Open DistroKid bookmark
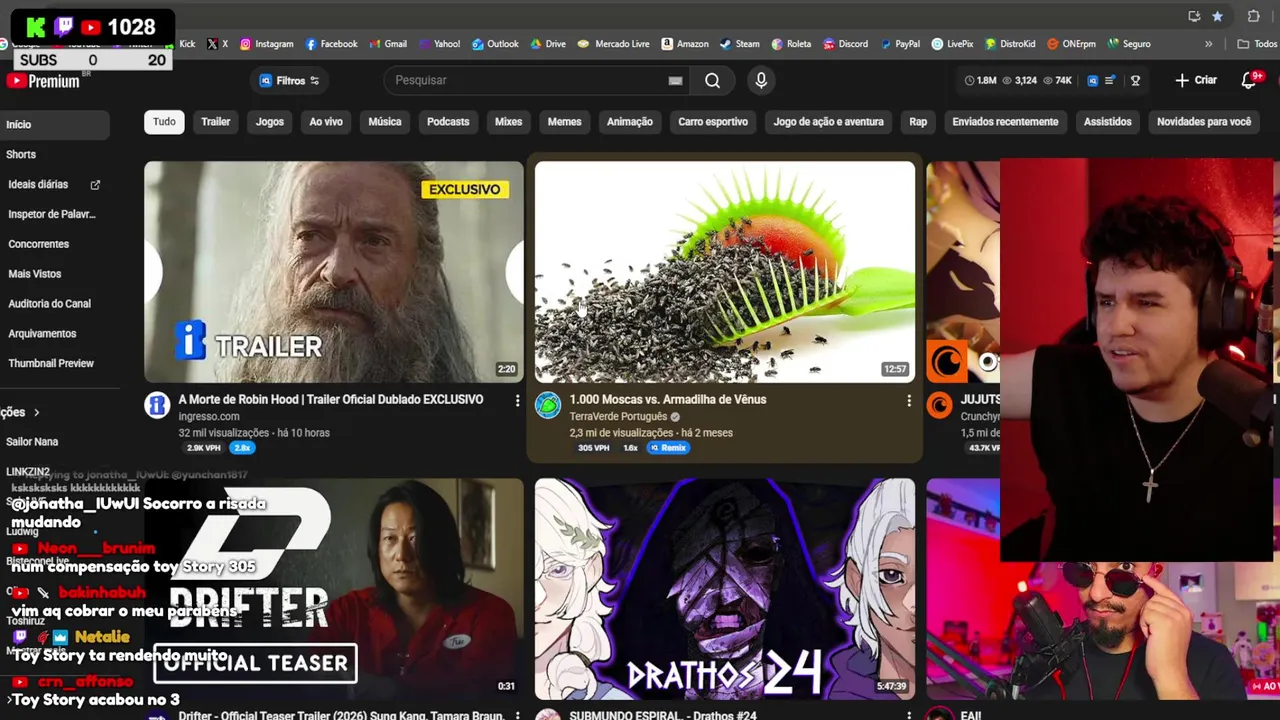 pyautogui.click(x=1010, y=44)
